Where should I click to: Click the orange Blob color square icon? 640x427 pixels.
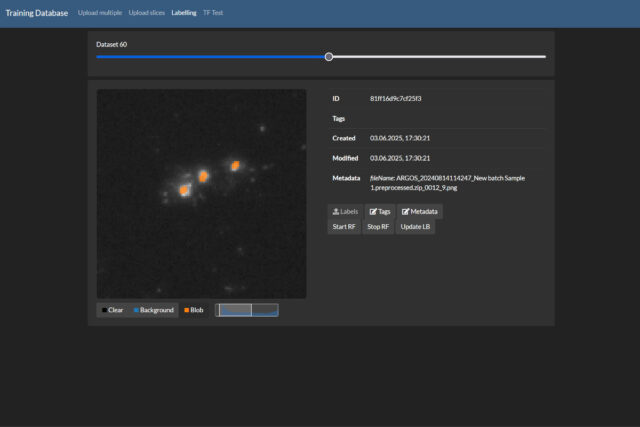[x=186, y=310]
